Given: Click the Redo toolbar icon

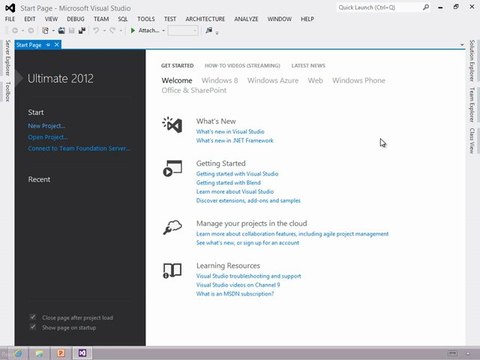Looking at the screenshot, I should click(x=113, y=31).
